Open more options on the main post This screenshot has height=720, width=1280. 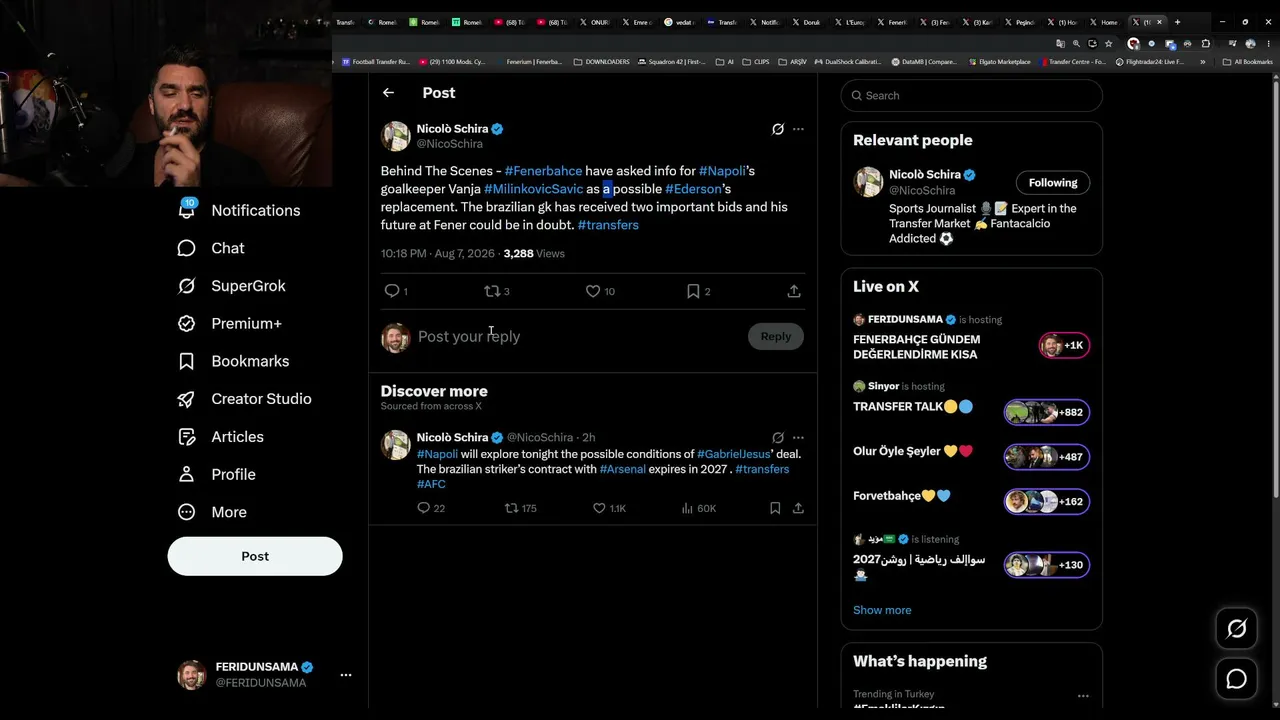point(798,129)
